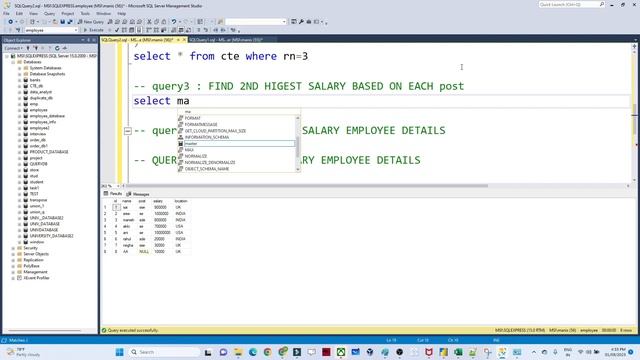Switch to the second SQLQuery1.sql tab
This screenshot has height=360, width=640.
tap(226, 40)
